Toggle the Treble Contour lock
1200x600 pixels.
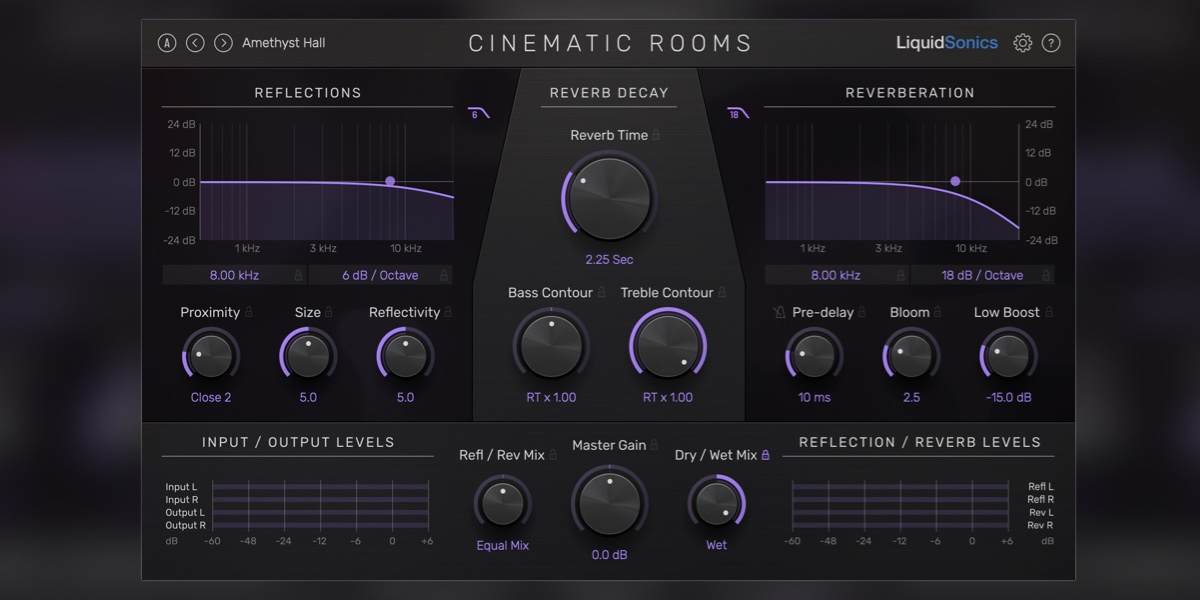click(x=722, y=293)
